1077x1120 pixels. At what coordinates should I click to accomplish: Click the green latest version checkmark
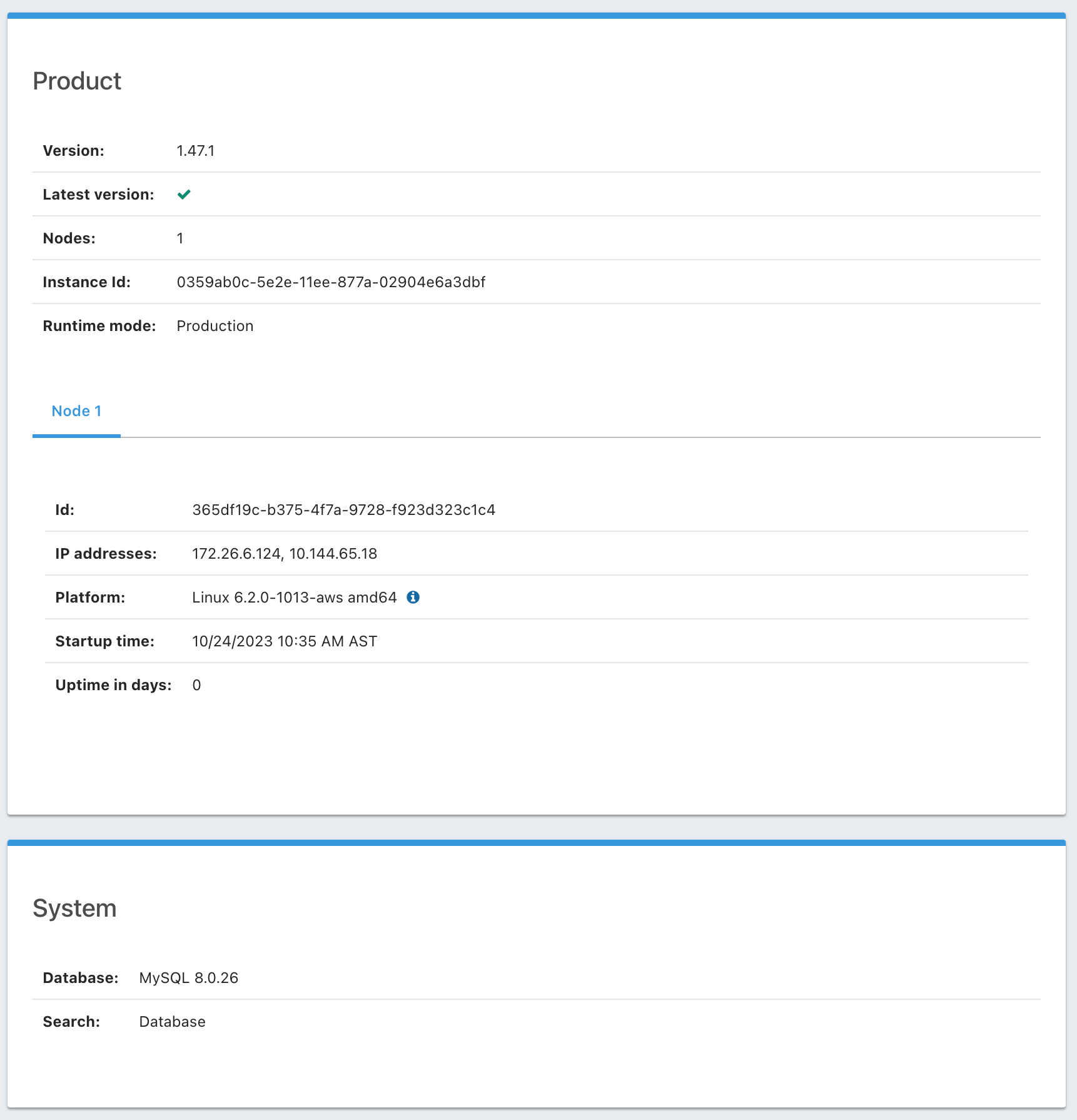184,195
